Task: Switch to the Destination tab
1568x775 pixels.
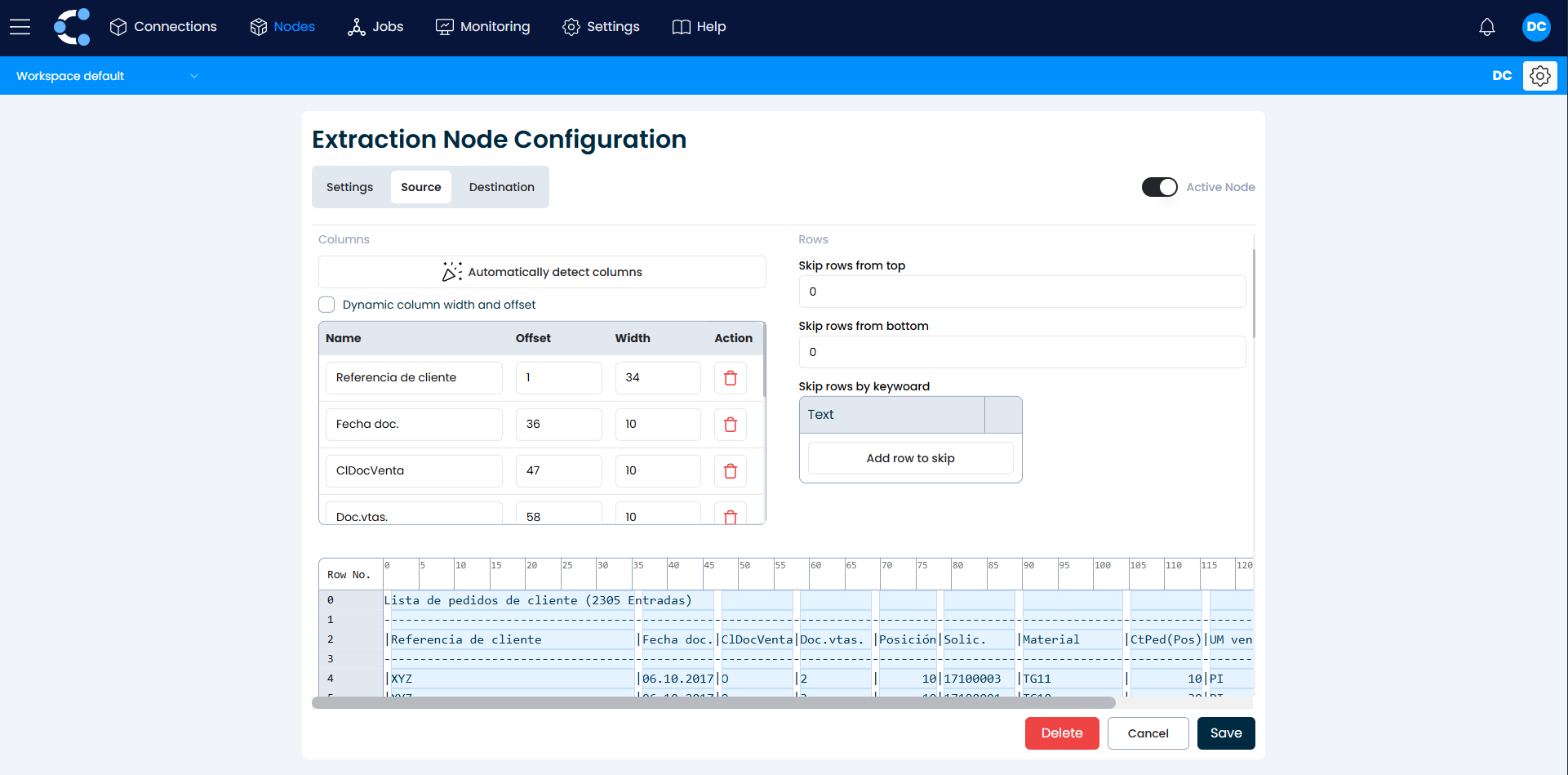Action: click(501, 187)
